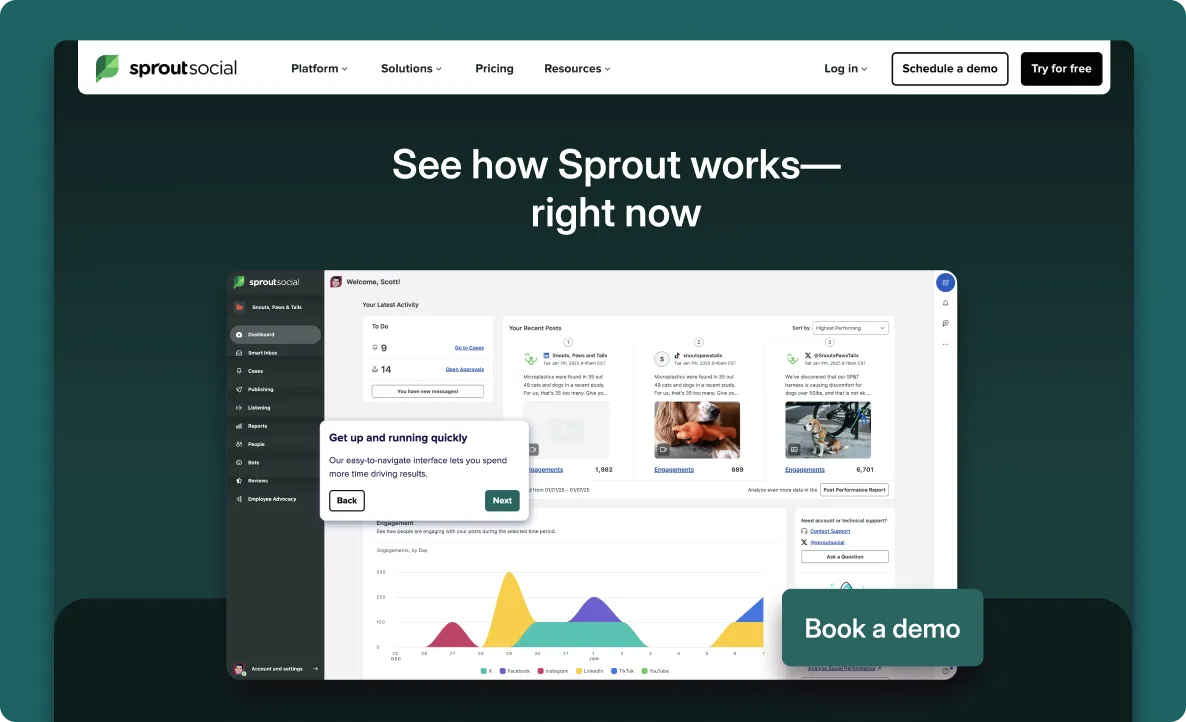Open the Contact Support link
Image resolution: width=1186 pixels, height=722 pixels.
click(x=830, y=531)
